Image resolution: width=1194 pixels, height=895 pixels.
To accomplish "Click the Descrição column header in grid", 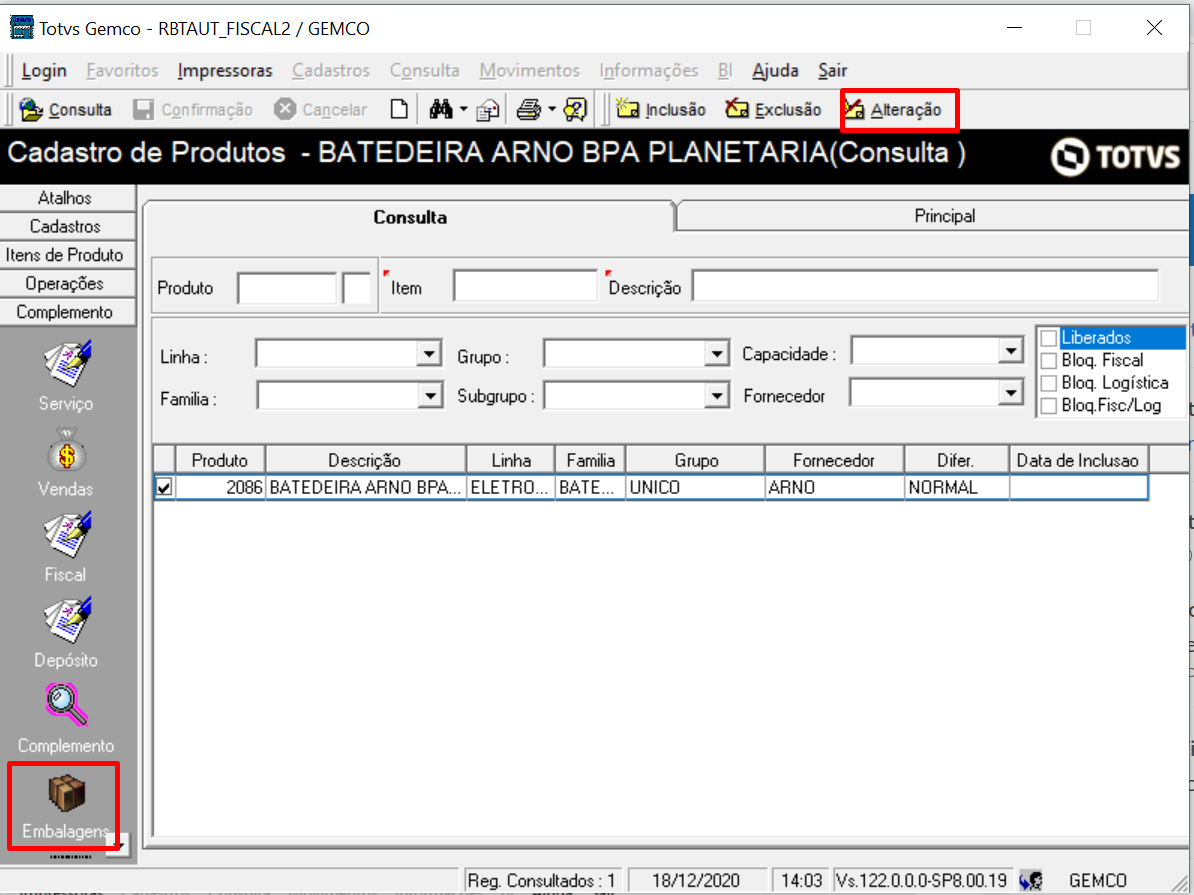I will tap(365, 460).
